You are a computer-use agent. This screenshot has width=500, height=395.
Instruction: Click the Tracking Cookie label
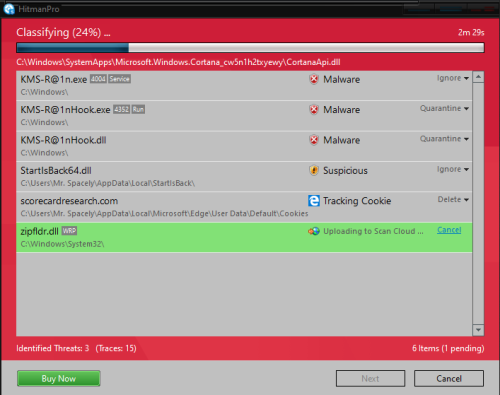click(x=357, y=201)
